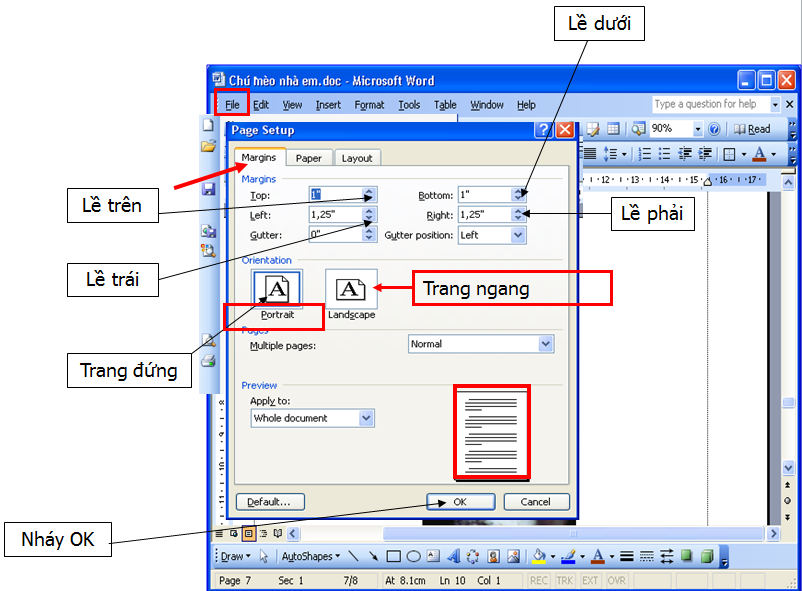
Task: Click the New Blank Document icon
Action: (208, 125)
